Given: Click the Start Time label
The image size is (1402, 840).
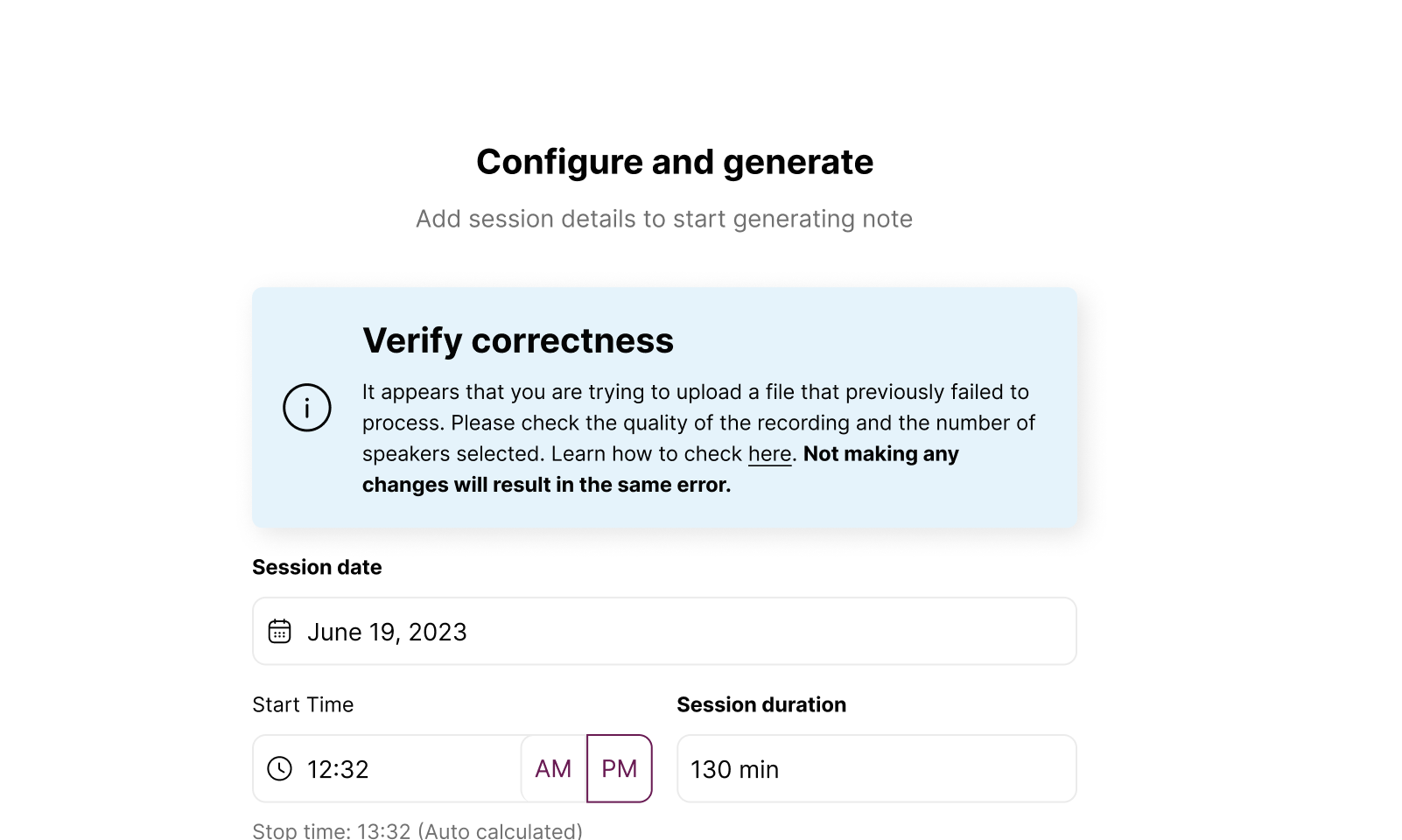Looking at the screenshot, I should (303, 704).
